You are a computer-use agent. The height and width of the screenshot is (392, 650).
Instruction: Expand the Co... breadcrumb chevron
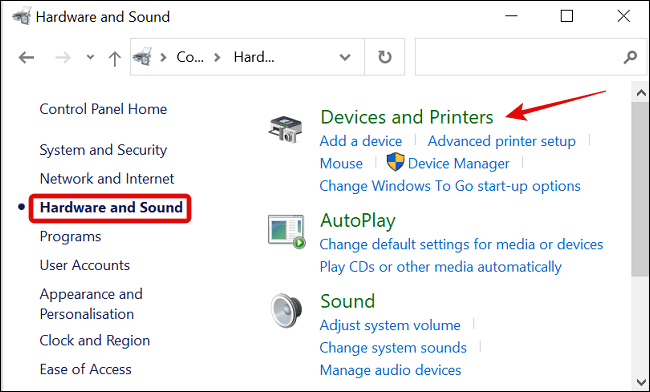217,57
